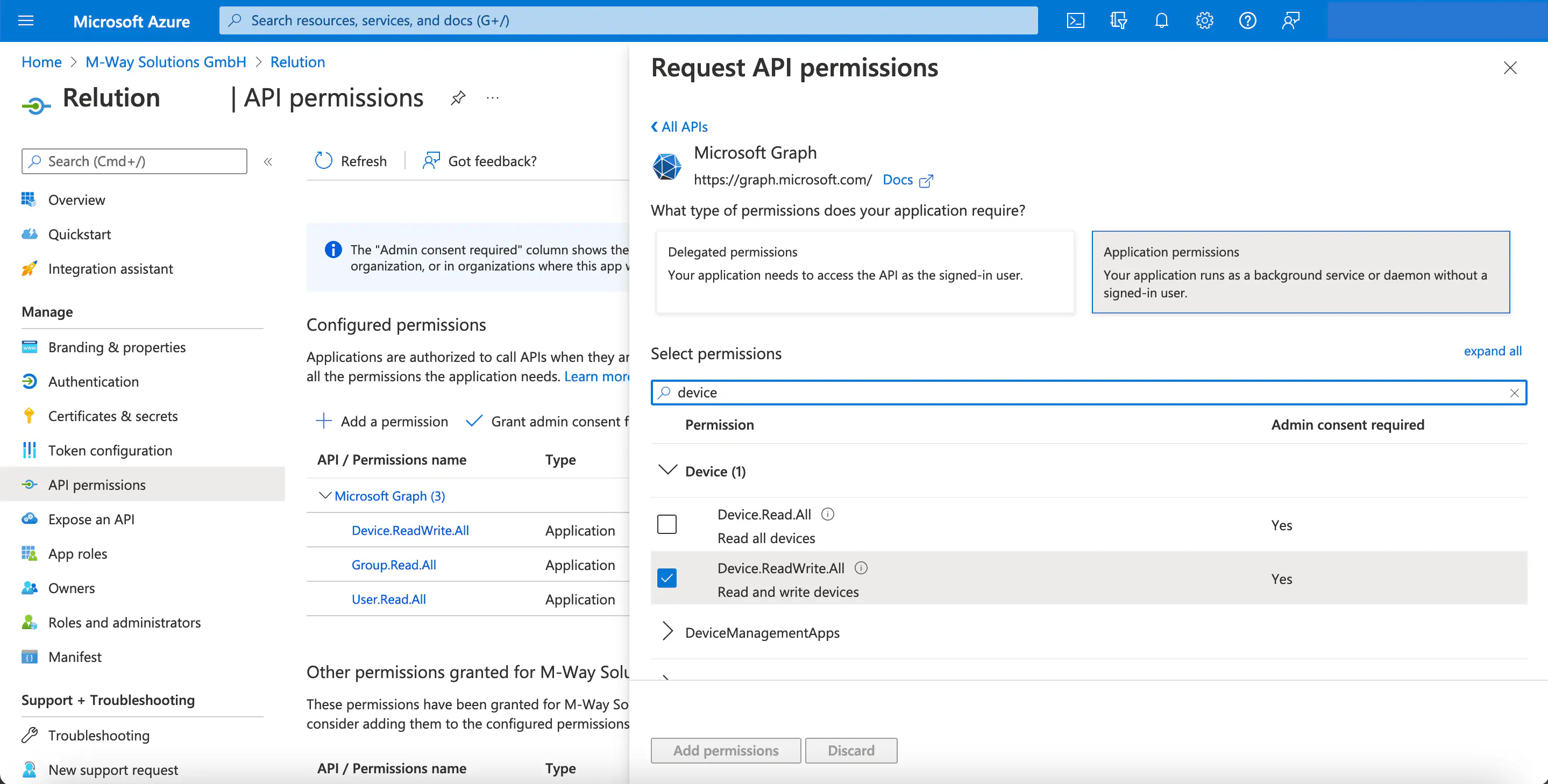Click expand all permissions link
Viewport: 1548px width, 784px height.
coord(1492,352)
